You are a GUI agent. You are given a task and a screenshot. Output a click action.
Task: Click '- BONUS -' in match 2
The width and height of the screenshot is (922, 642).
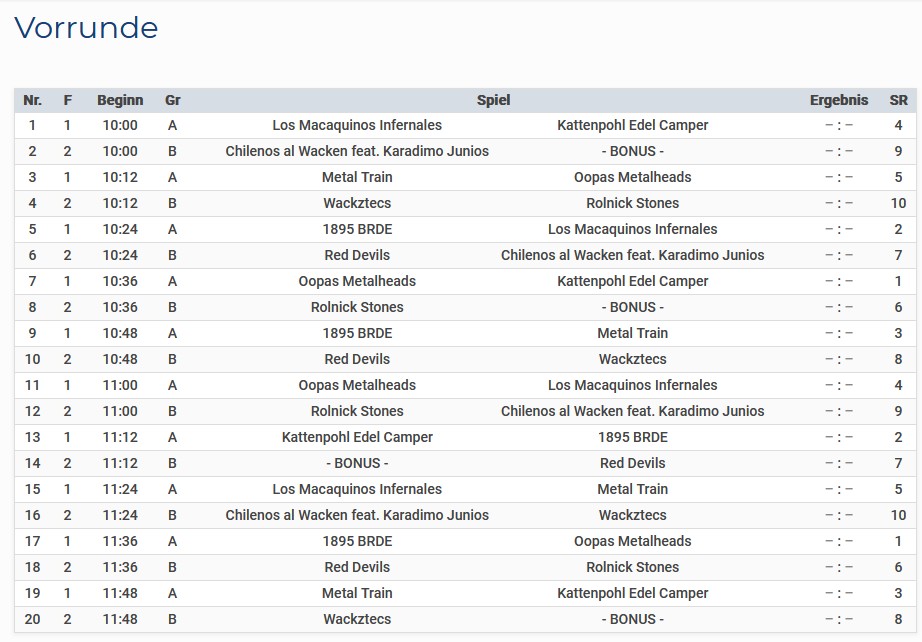click(633, 151)
